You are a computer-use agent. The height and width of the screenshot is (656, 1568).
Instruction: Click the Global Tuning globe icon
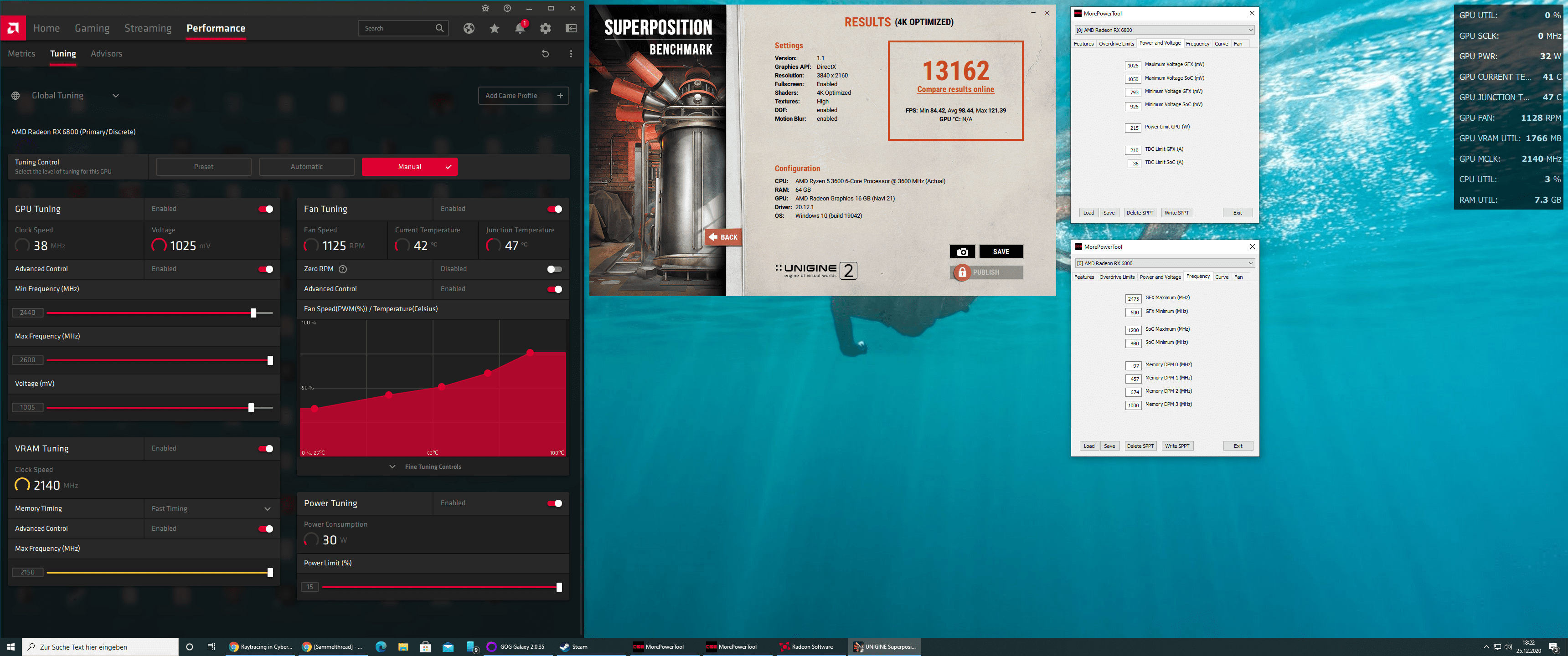[16, 96]
